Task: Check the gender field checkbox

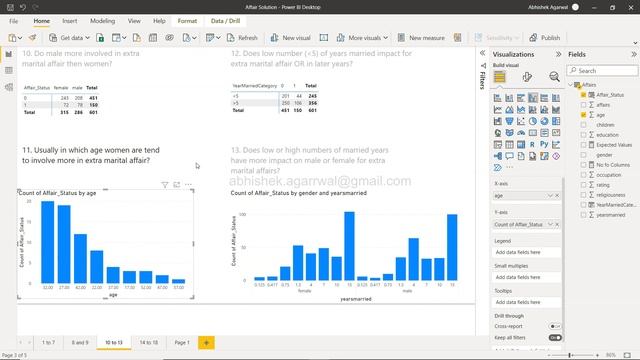Action: click(583, 155)
